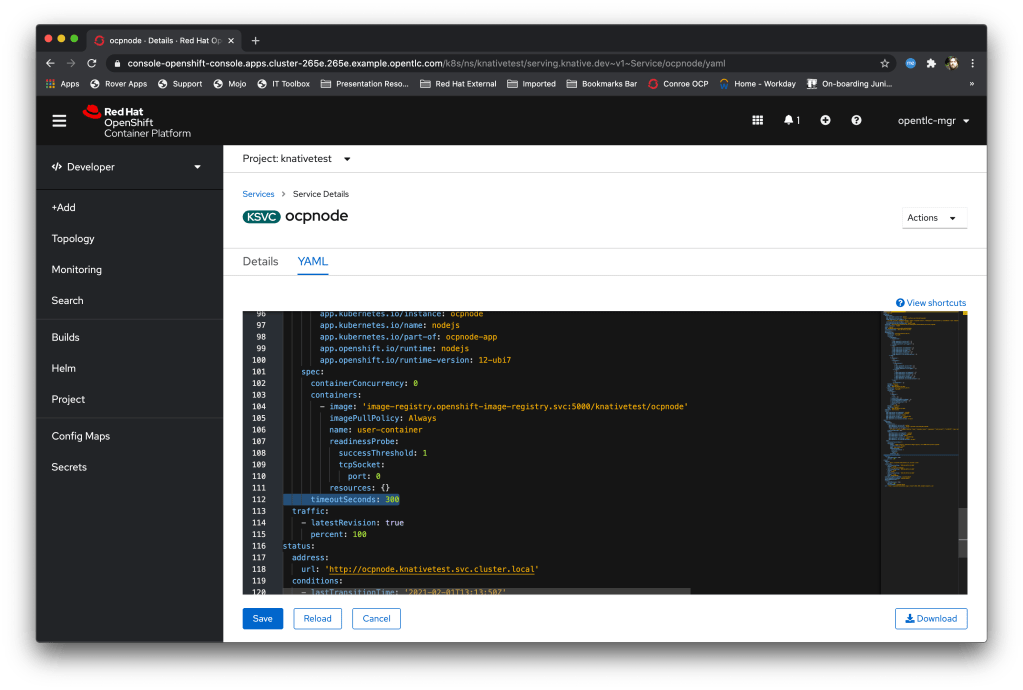Open Chrome extensions puzzle icon
The height and width of the screenshot is (690, 1023).
[x=931, y=63]
